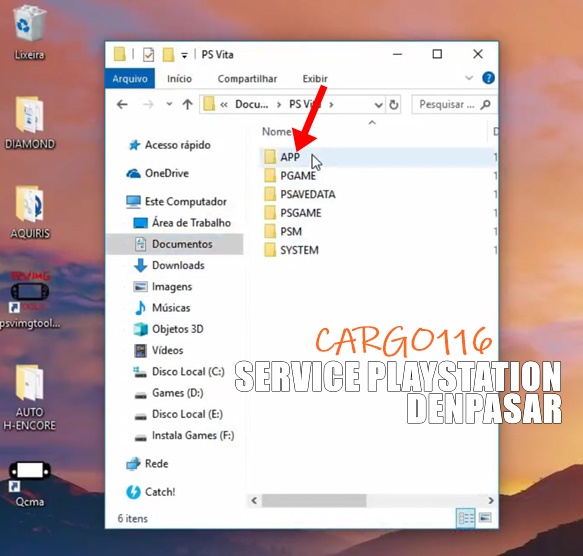
Task: Go up one folder level
Action: click(x=187, y=105)
